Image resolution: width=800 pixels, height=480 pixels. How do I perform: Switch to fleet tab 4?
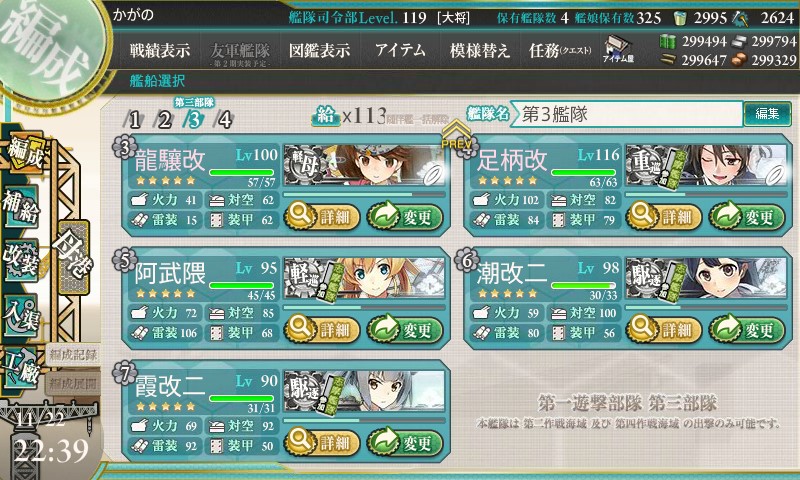click(x=224, y=120)
